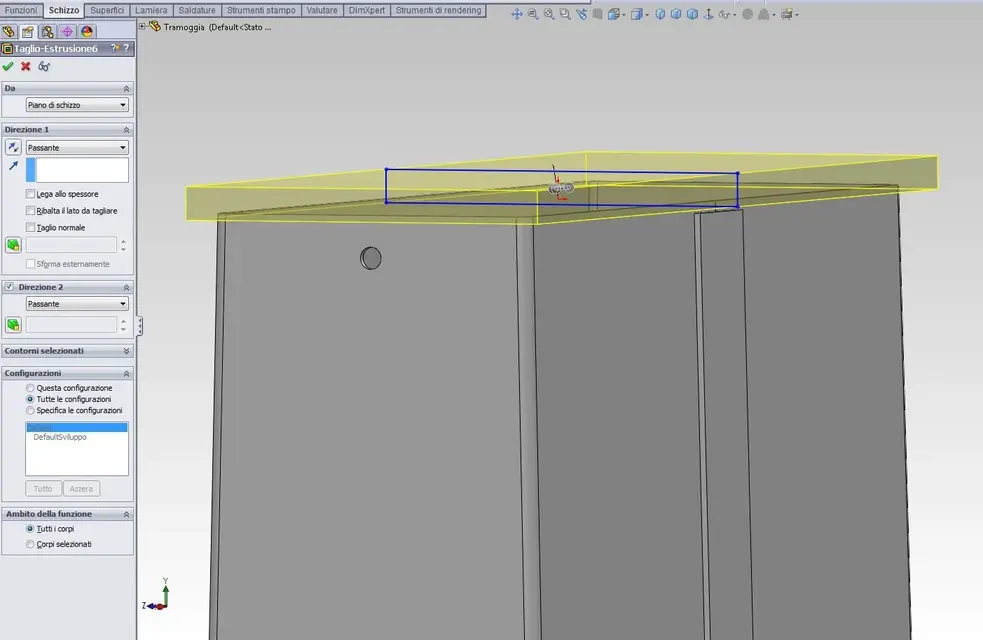Viewport: 983px width, 640px height.
Task: Click the direction of extrusion field
Action: (x=77, y=170)
